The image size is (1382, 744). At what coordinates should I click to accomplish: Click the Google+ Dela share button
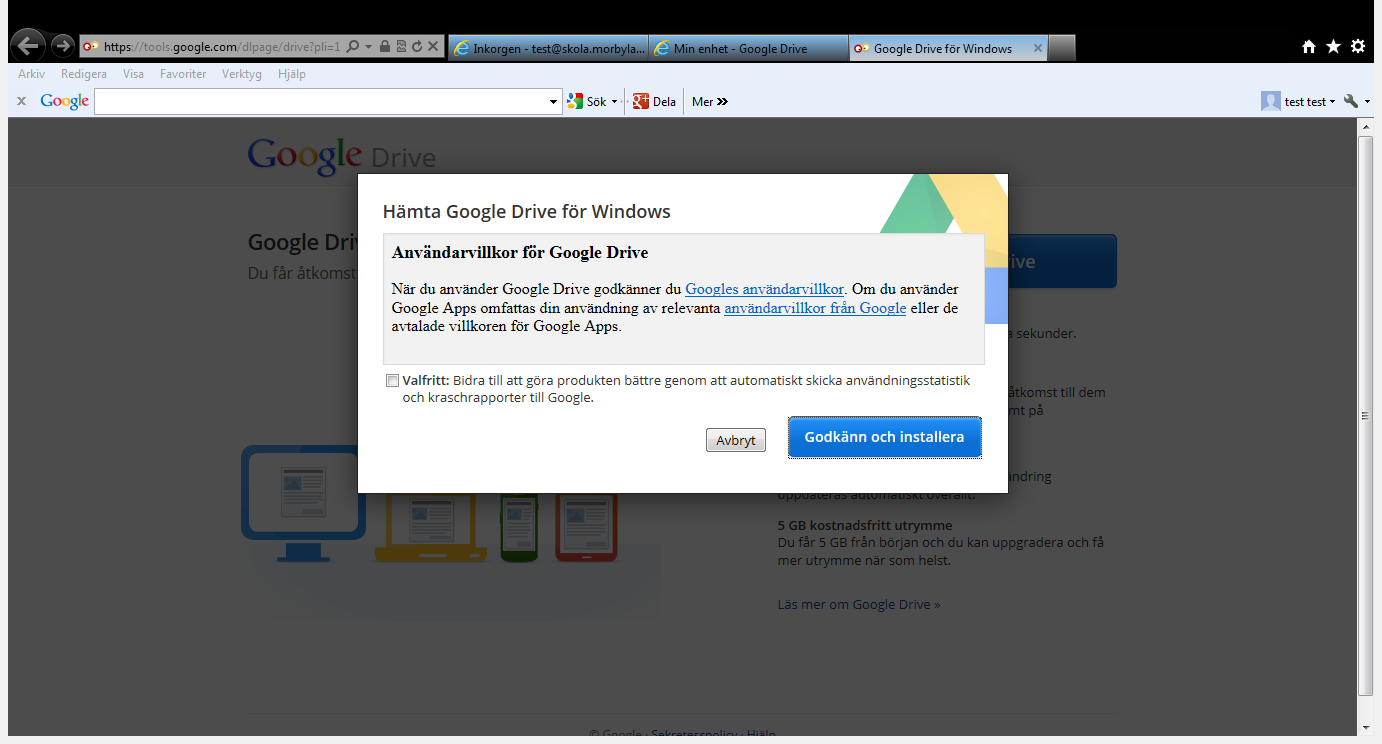click(654, 101)
